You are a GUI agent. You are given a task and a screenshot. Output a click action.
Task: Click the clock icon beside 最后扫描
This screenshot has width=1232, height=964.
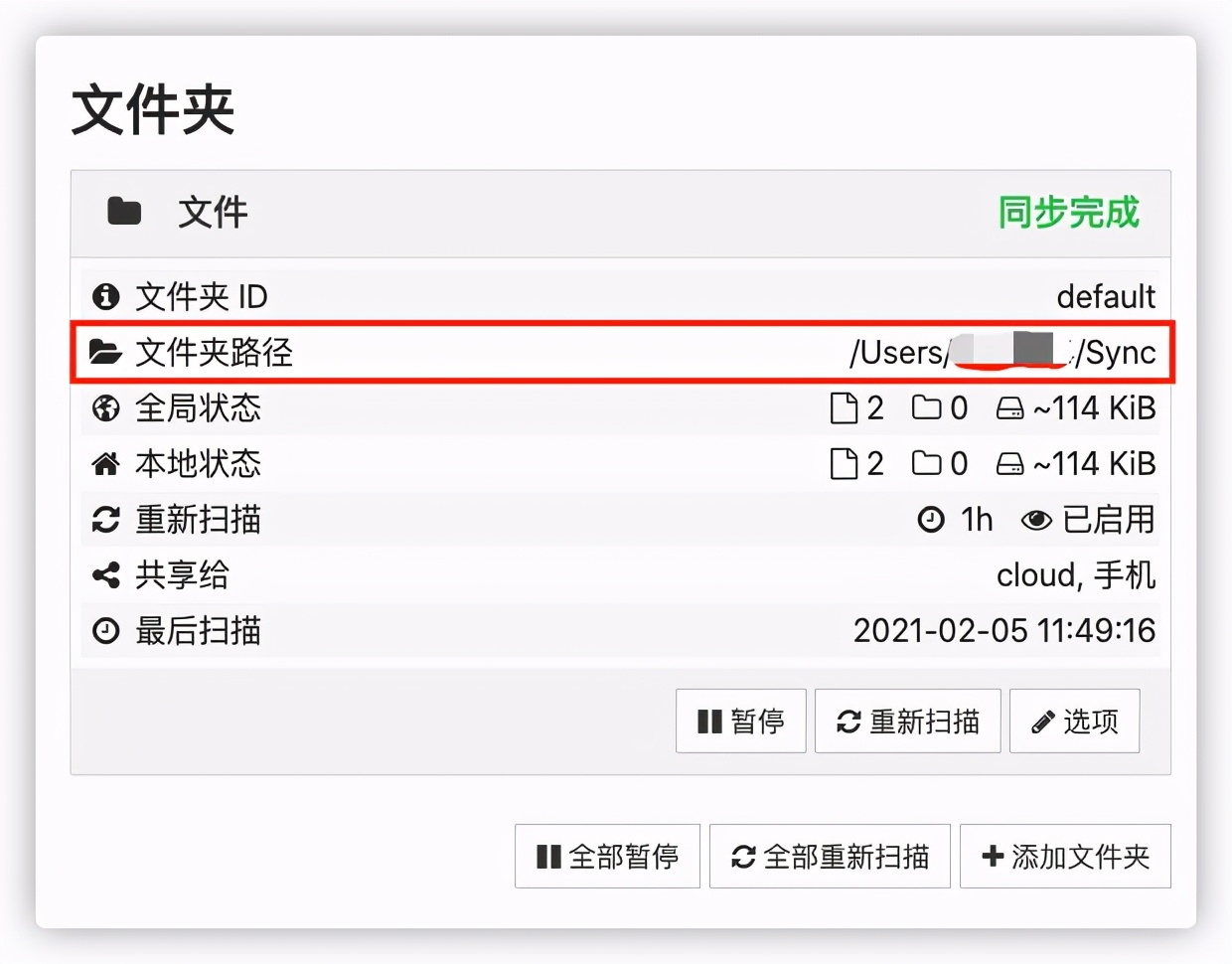tap(105, 630)
